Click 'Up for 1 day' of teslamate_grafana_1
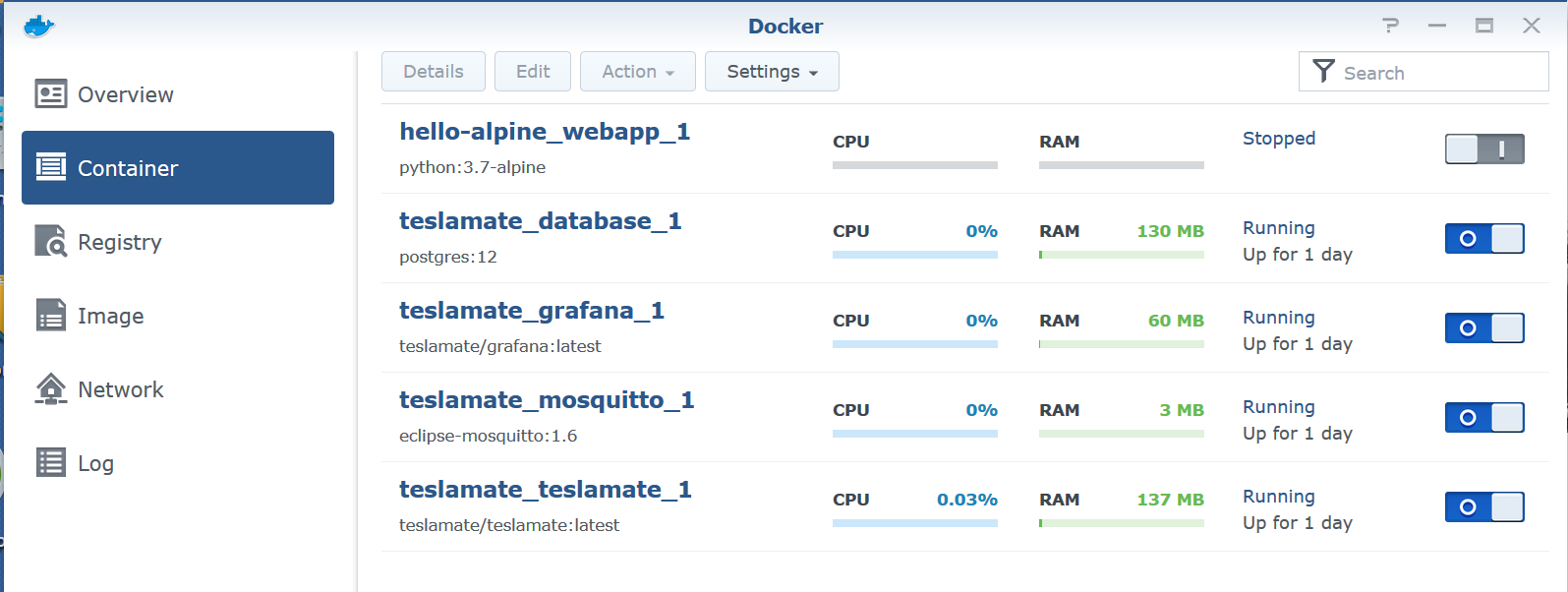 tap(1298, 344)
